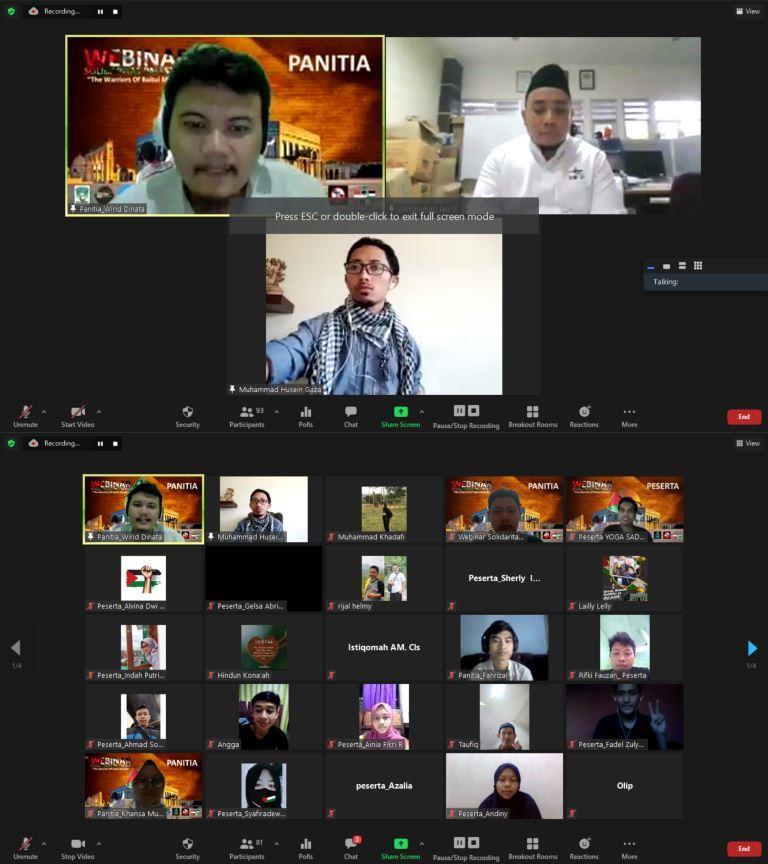
Task: Go to previous gallery page with grey arrow
Action: [x=16, y=648]
